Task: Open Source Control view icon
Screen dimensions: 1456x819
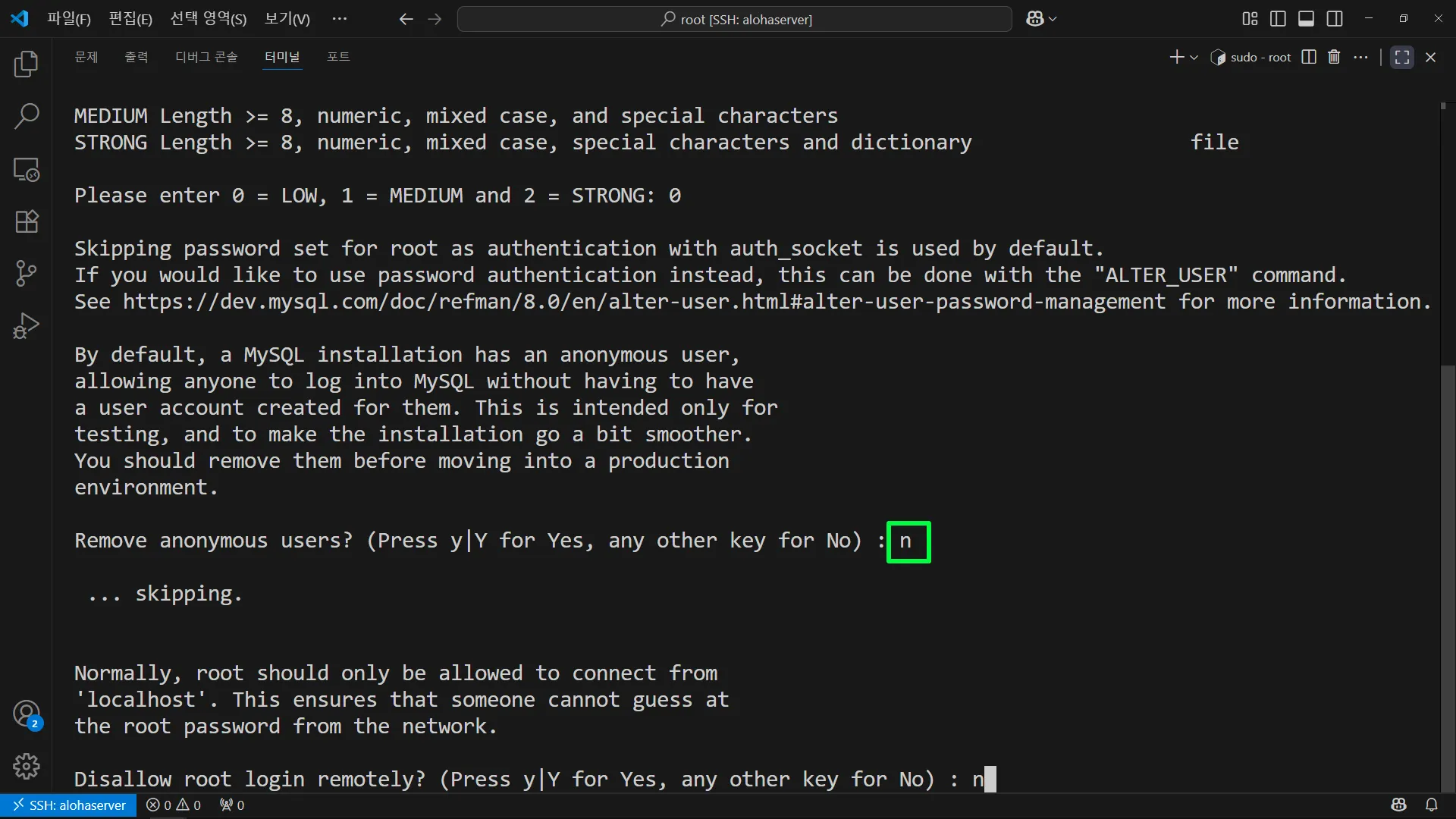Action: click(x=27, y=273)
